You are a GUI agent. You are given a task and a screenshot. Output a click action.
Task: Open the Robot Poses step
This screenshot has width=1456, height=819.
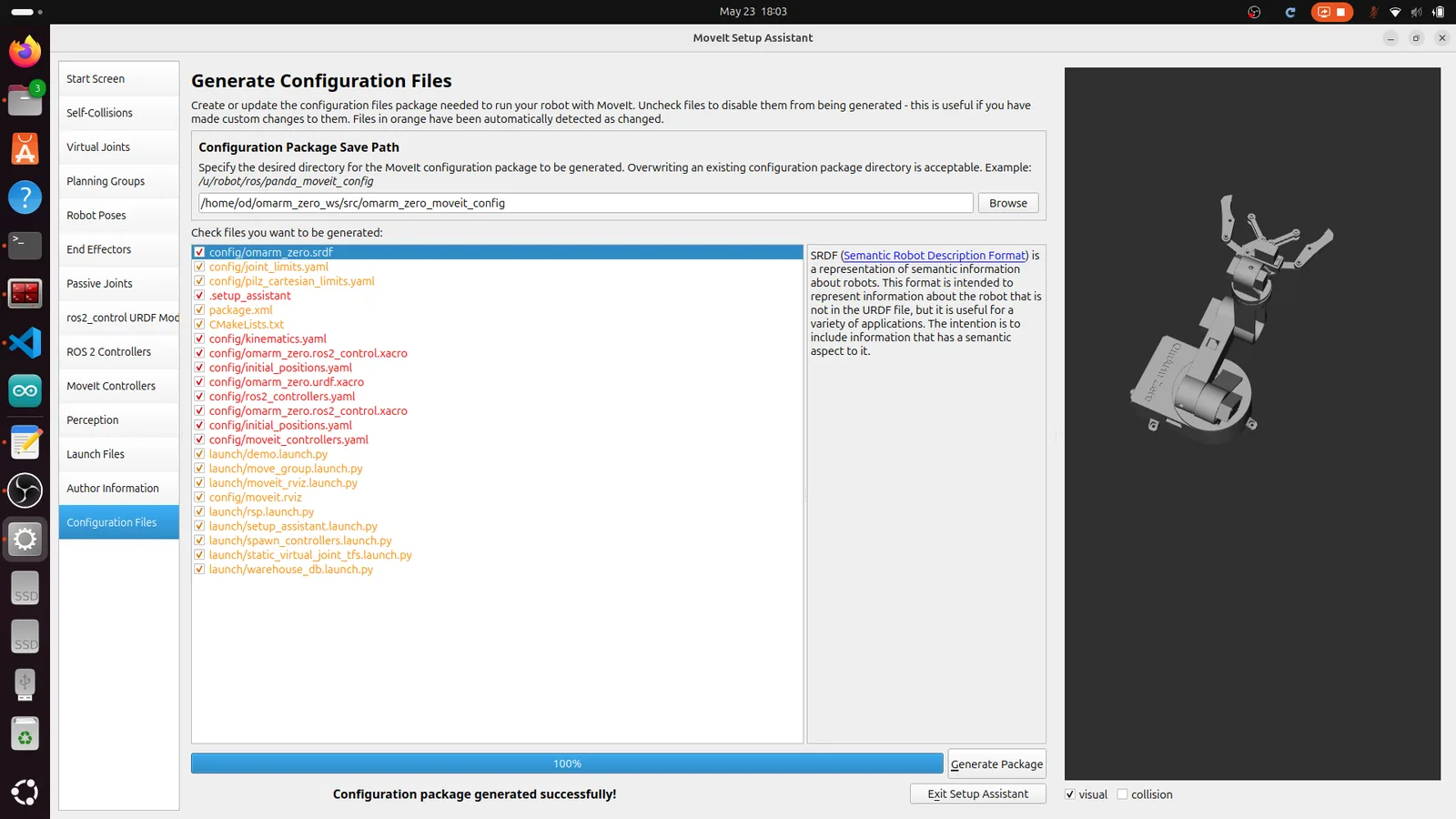pyautogui.click(x=118, y=216)
